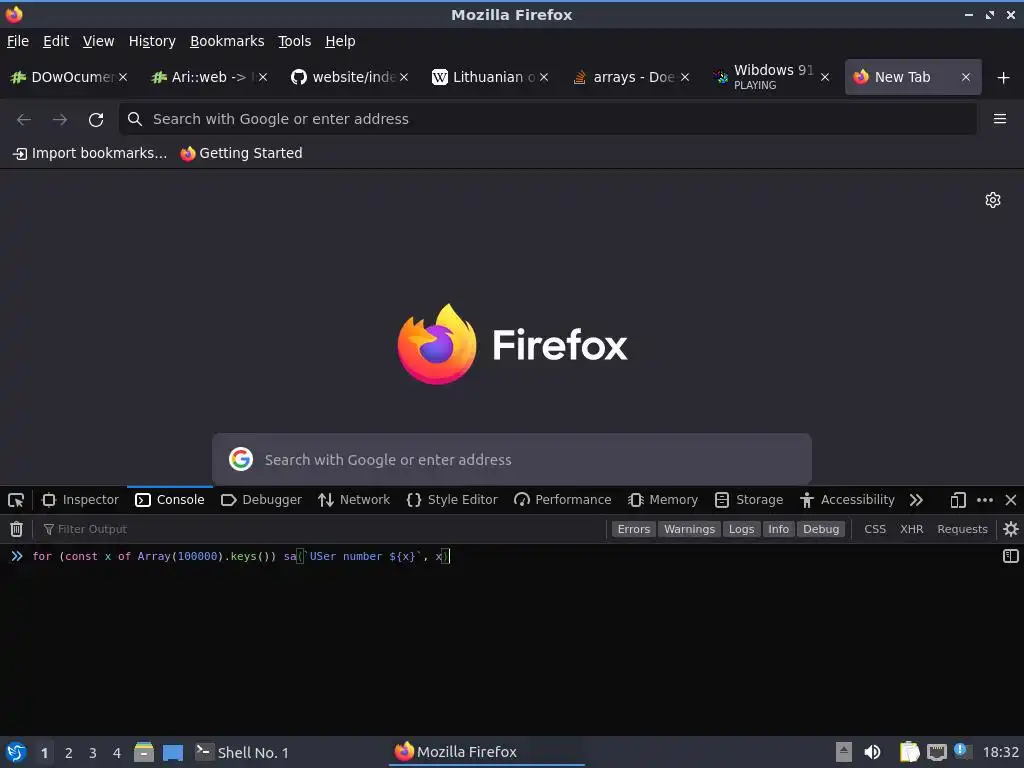Viewport: 1024px width, 768px height.
Task: Toggle Logs filter in console
Action: click(x=741, y=529)
